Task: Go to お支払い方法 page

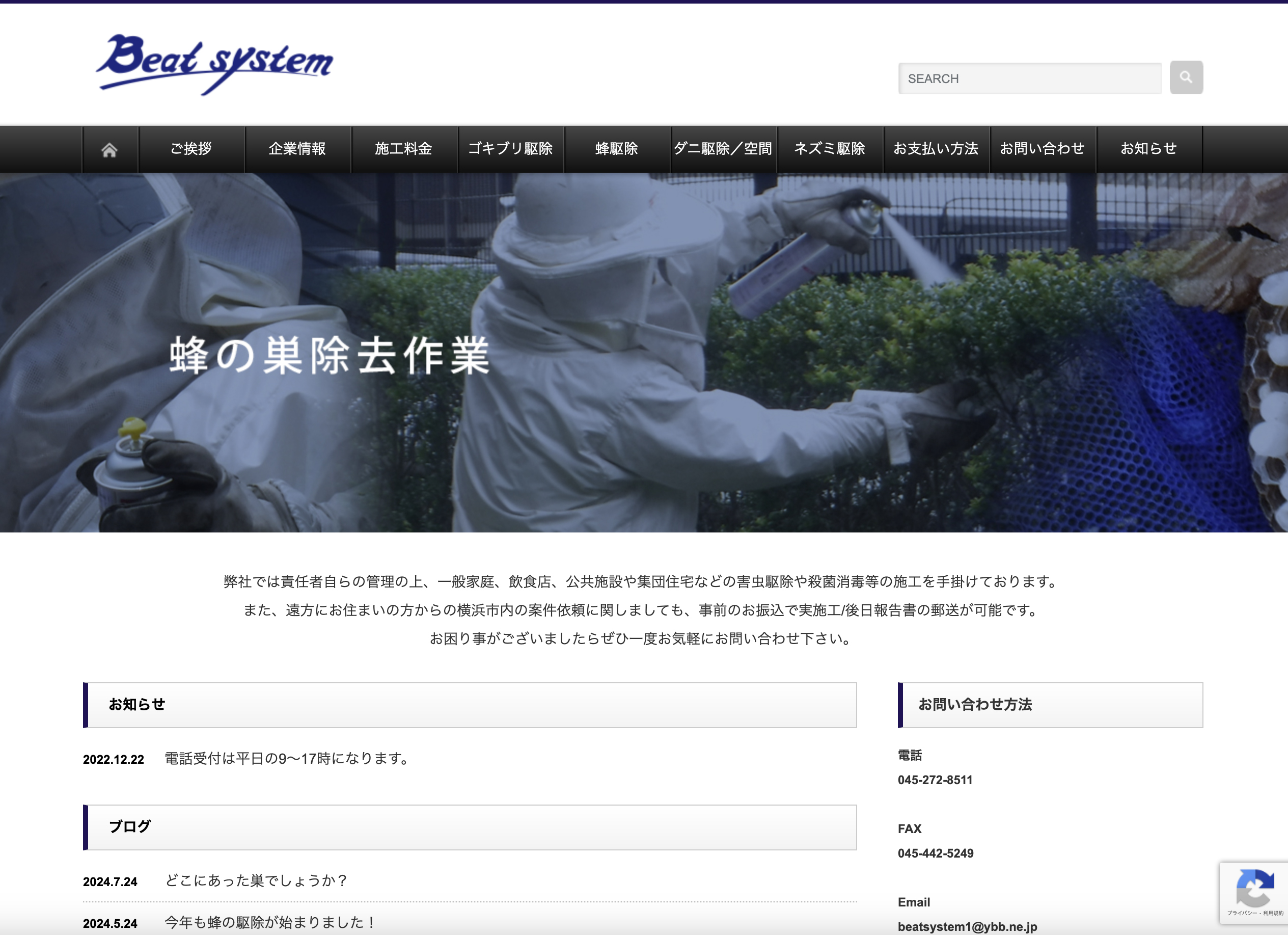Action: 936,149
